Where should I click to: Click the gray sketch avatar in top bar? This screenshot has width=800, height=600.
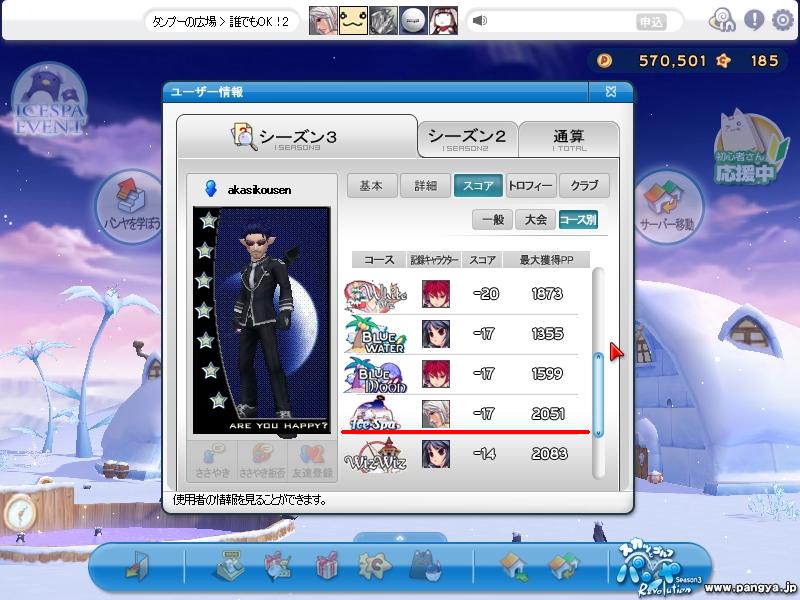pos(383,21)
